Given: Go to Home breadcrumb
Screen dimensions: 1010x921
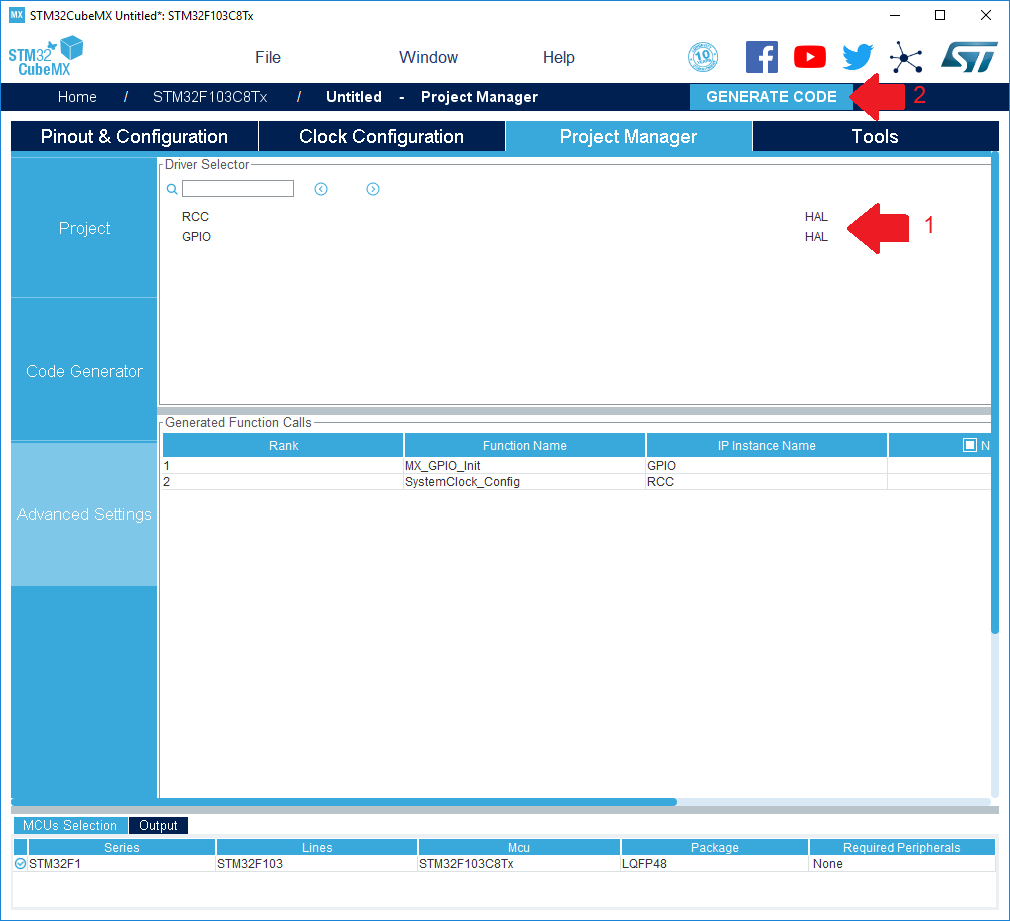Looking at the screenshot, I should (x=77, y=97).
